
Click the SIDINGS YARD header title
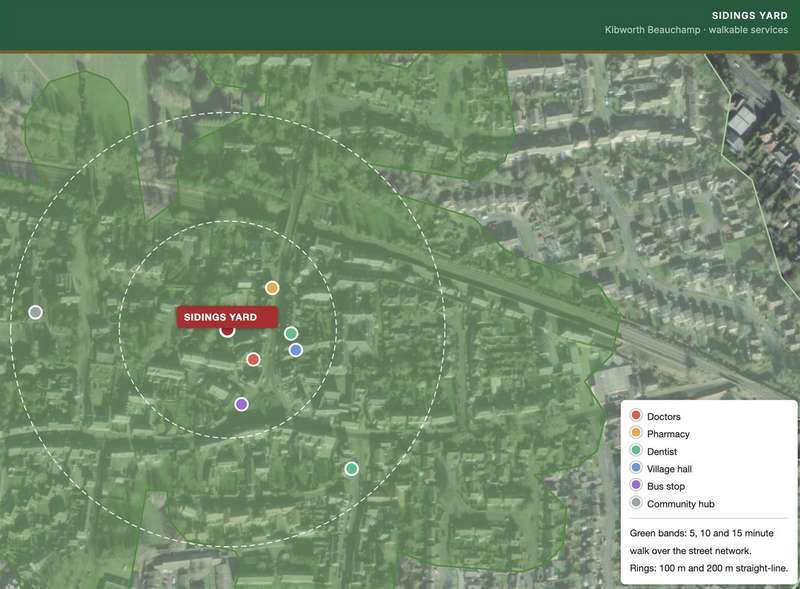(x=749, y=16)
